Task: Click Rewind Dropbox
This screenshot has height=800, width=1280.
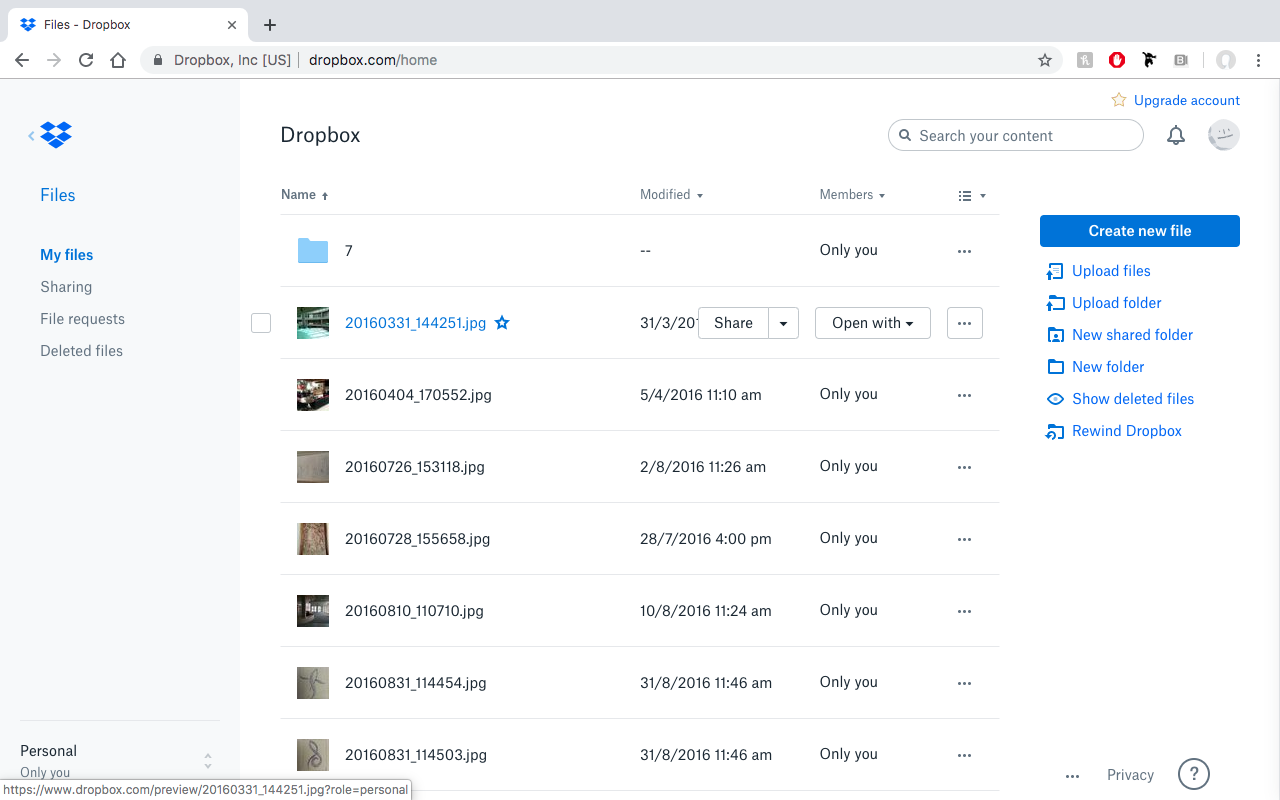Action: tap(1126, 431)
